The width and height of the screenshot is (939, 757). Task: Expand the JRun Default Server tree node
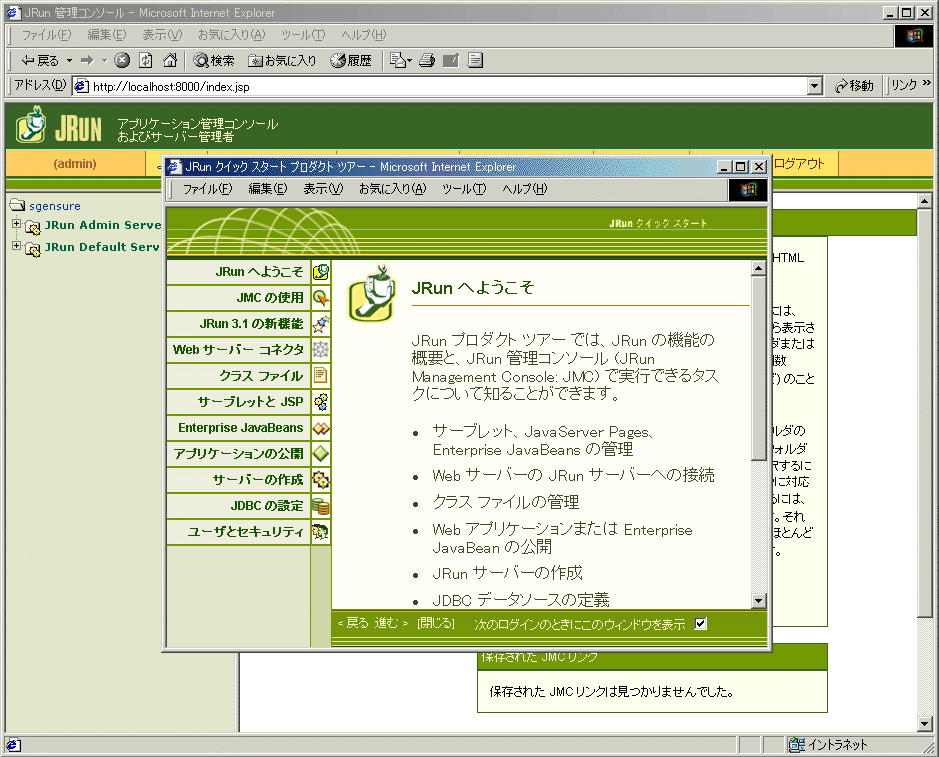pyautogui.click(x=16, y=246)
